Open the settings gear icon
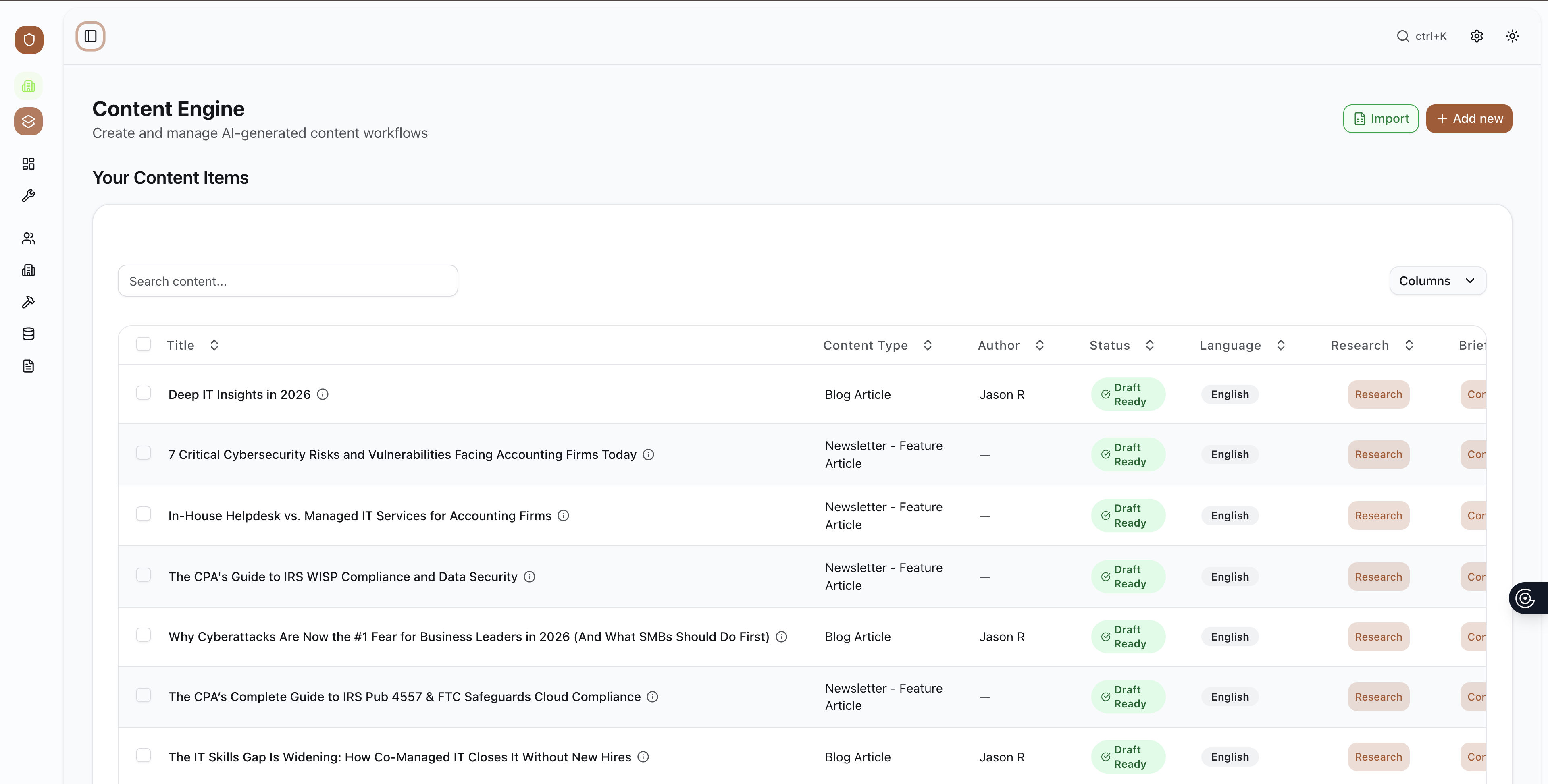The image size is (1548, 784). 1477,36
